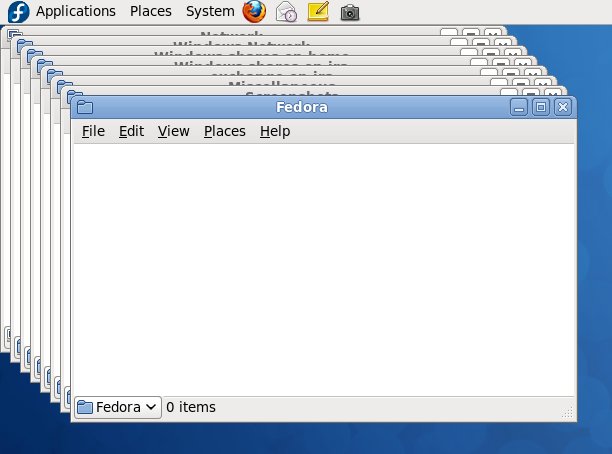612x454 pixels.
Task: Open the System menu
Action: coord(210,11)
